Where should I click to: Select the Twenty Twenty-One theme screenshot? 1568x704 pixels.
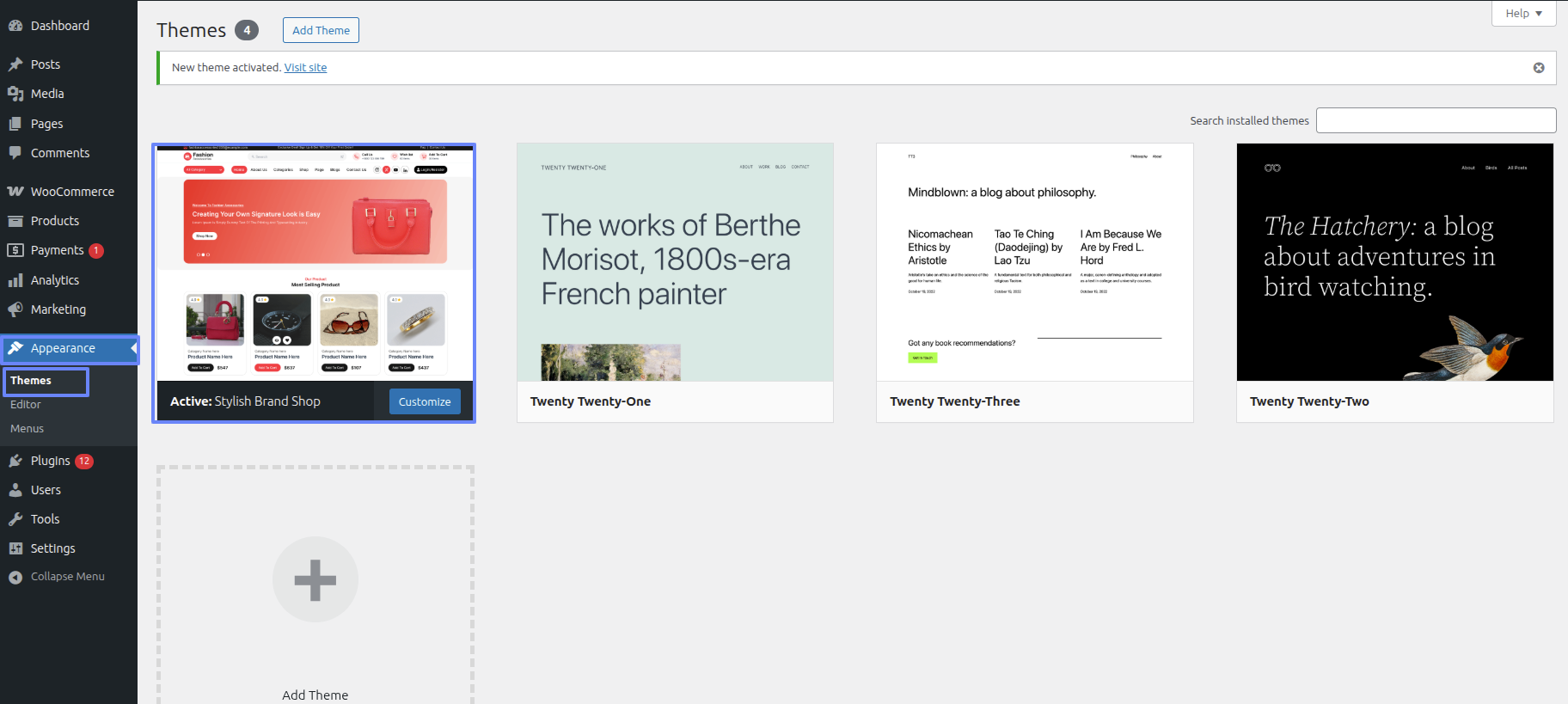pos(675,262)
